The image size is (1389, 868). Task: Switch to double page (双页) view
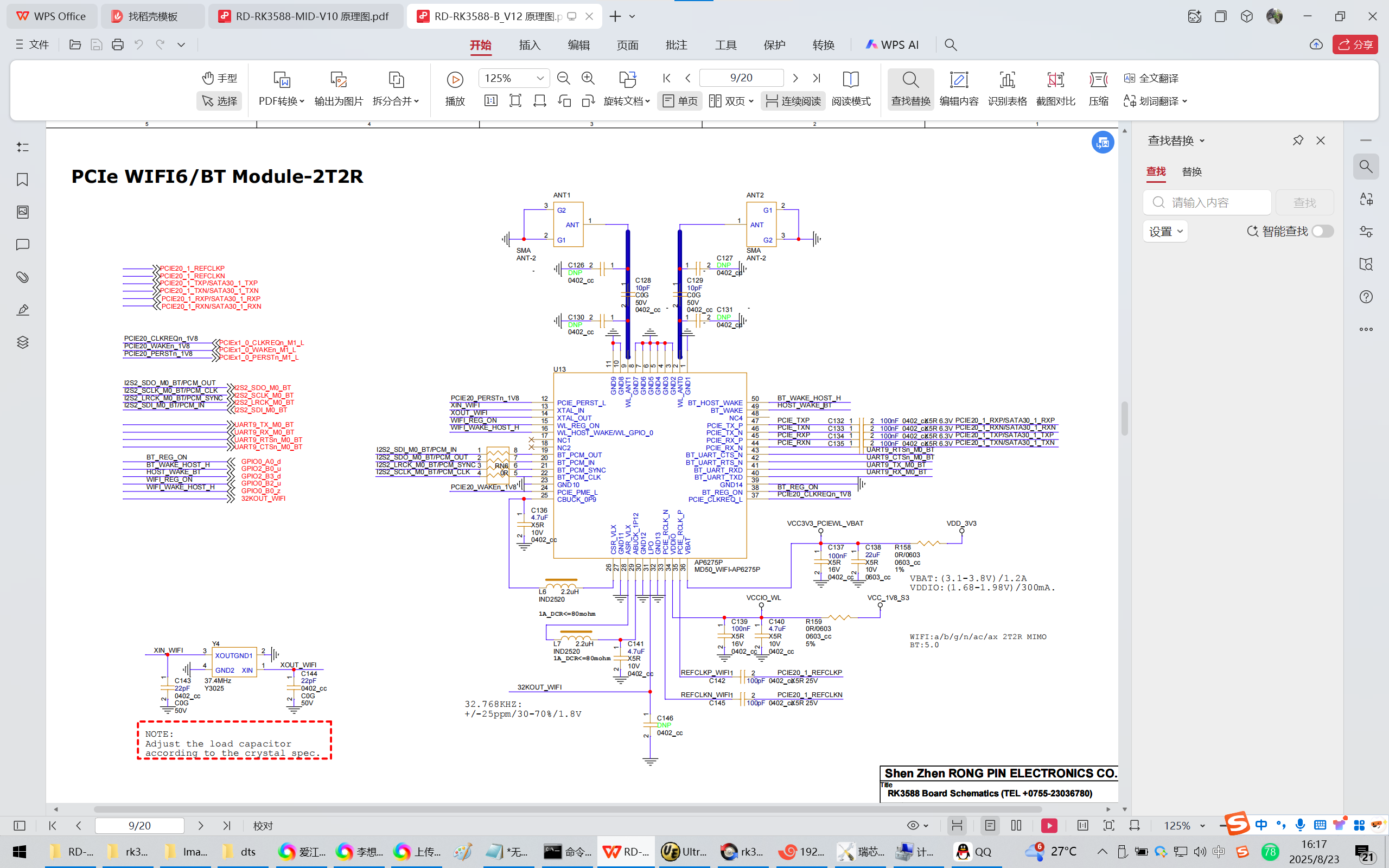tap(731, 101)
